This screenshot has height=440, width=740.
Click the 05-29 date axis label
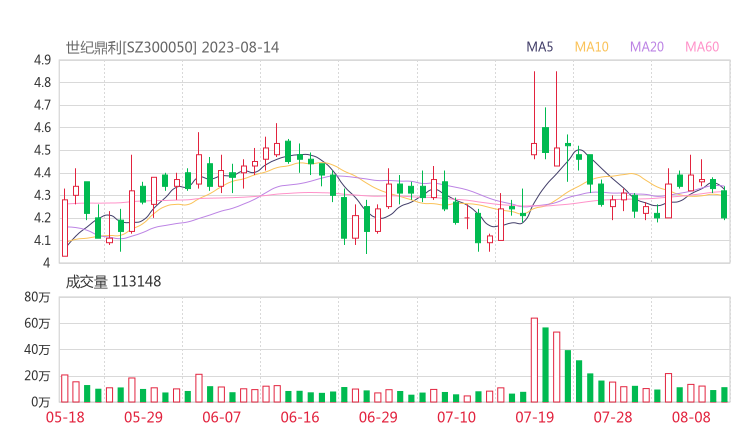click(x=143, y=417)
